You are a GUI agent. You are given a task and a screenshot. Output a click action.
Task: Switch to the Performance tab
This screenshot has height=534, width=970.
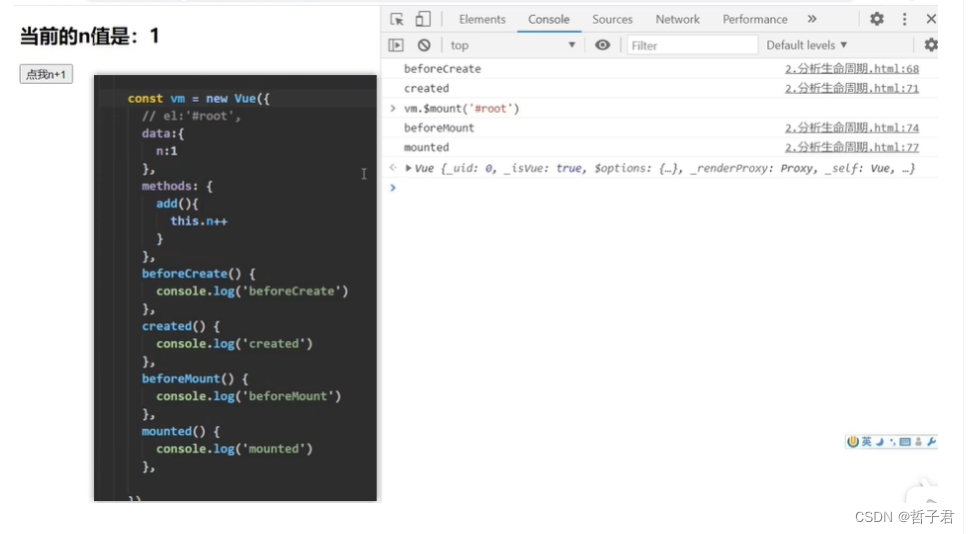755,19
